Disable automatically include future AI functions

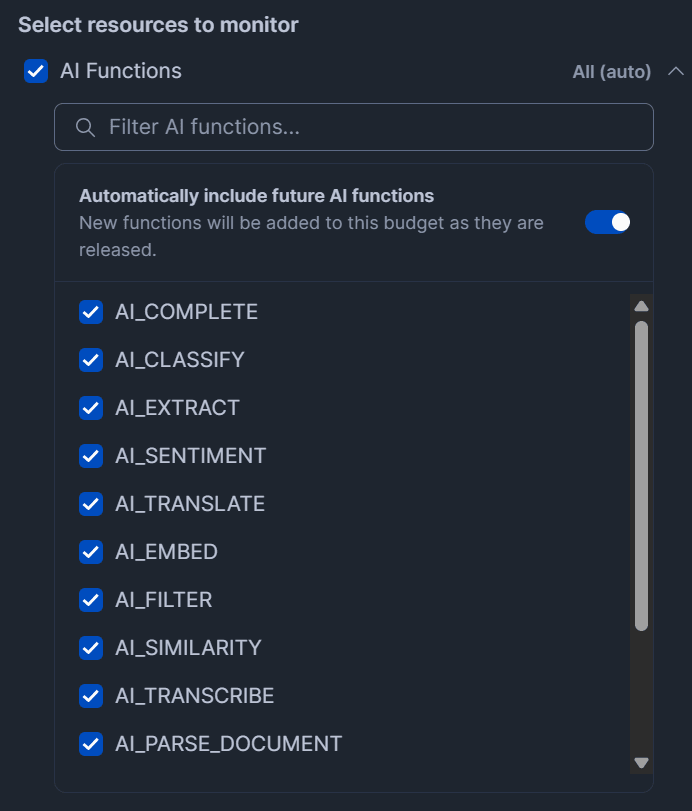click(x=608, y=222)
